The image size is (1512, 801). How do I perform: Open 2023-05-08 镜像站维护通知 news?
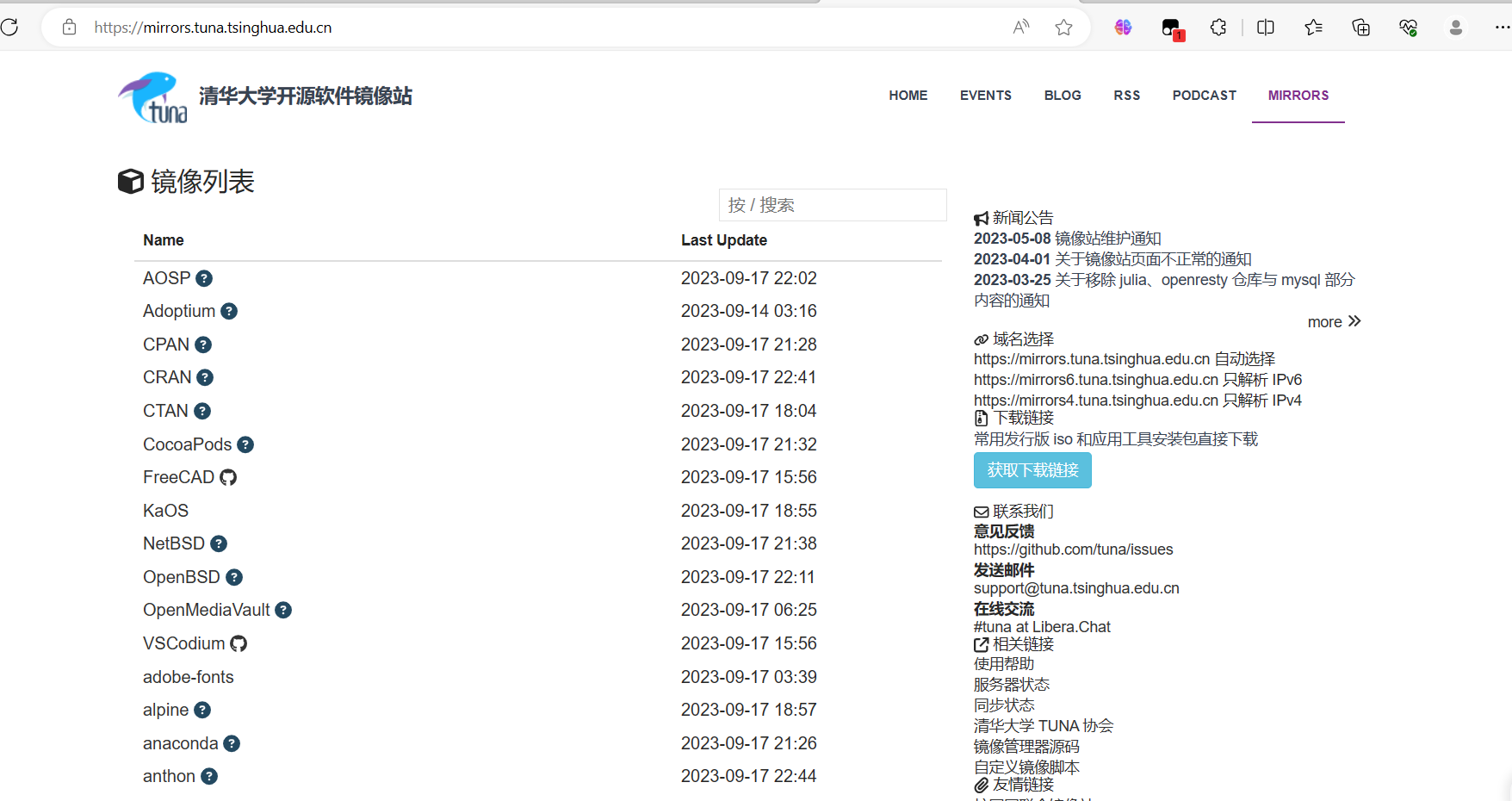(x=1068, y=239)
